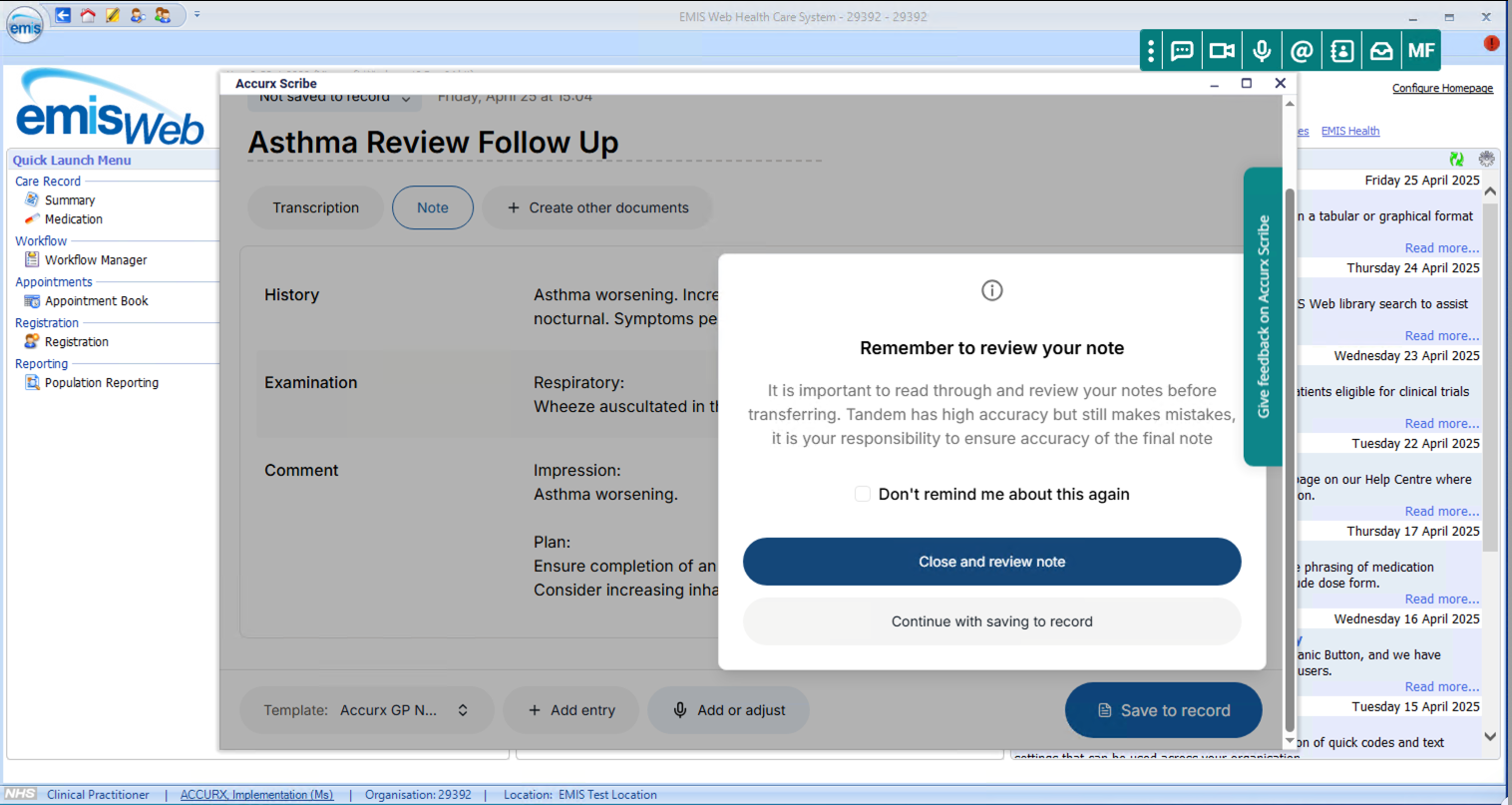Open Read more under Wednesday 16 April

pos(1442,686)
